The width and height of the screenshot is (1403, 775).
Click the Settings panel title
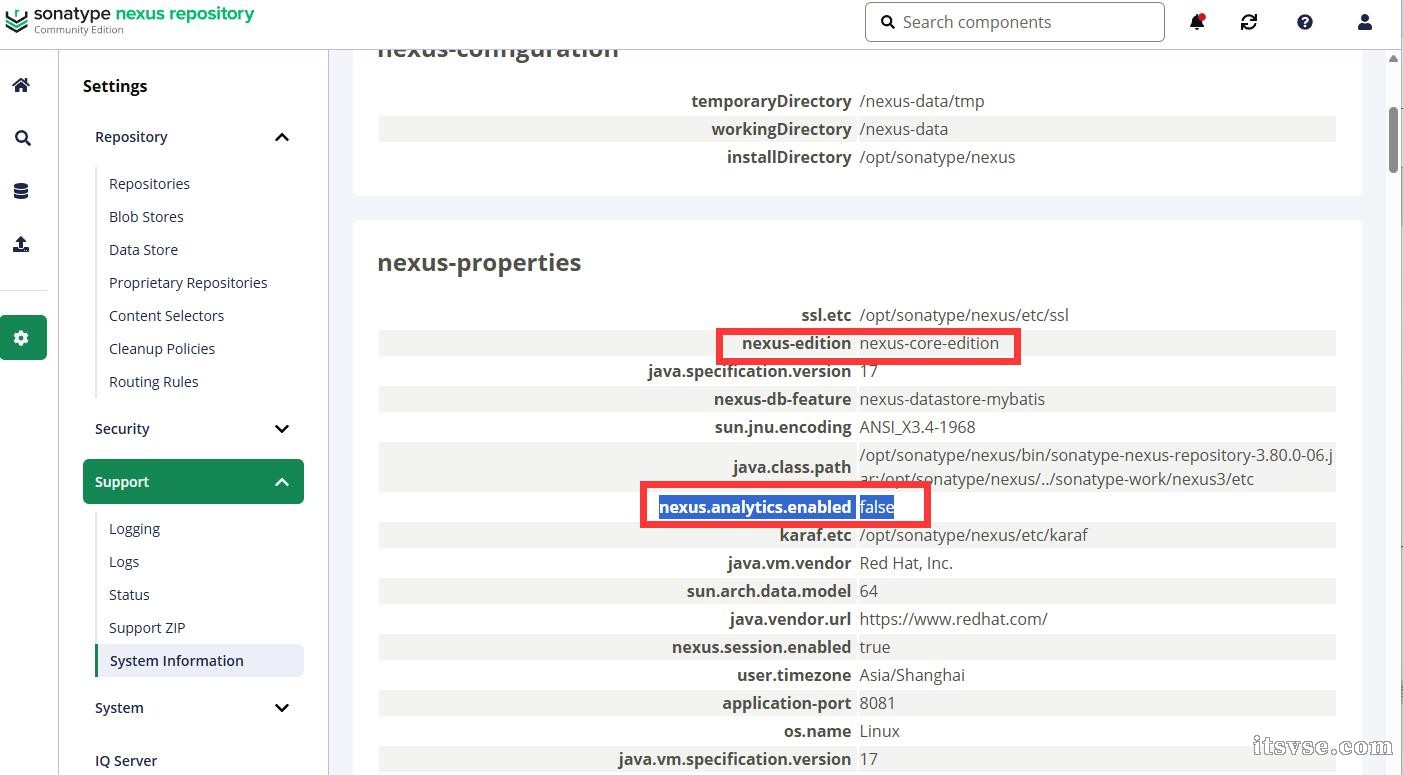click(x=115, y=86)
